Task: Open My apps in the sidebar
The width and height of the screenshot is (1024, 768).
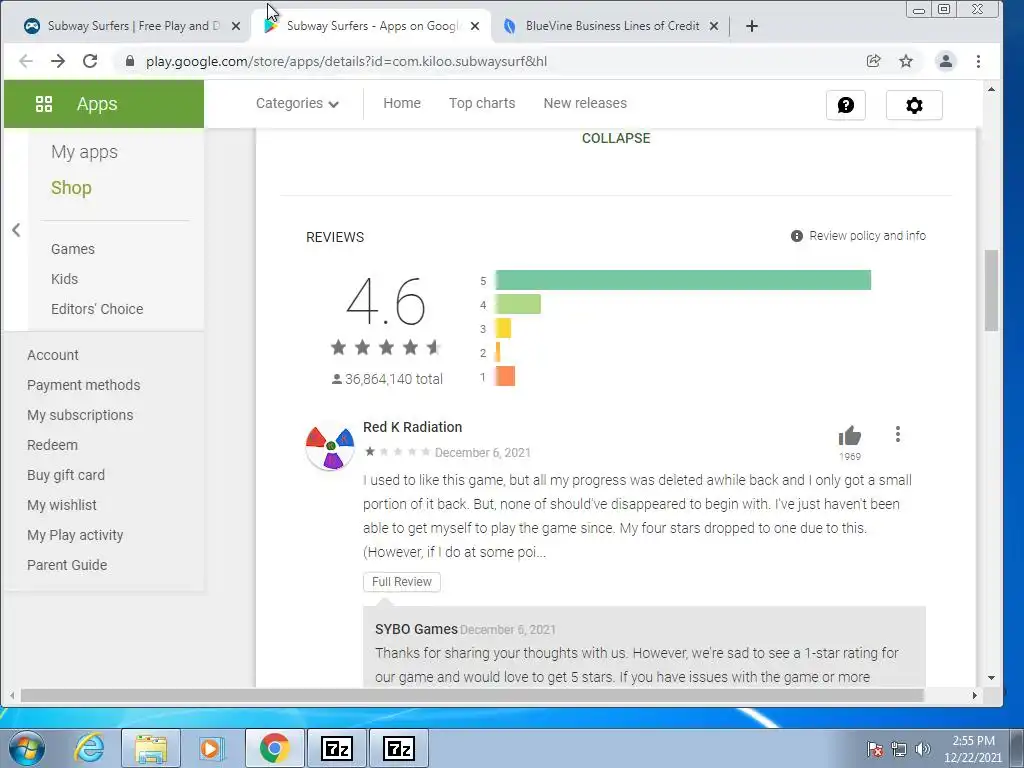Action: 84,152
